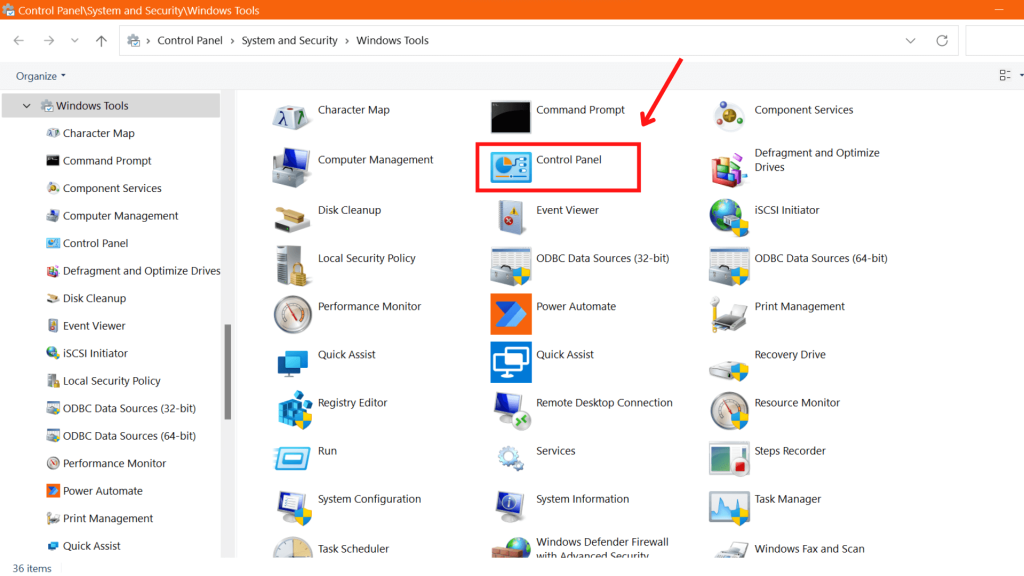Go back with the back arrow
The height and width of the screenshot is (576, 1024).
click(x=19, y=40)
